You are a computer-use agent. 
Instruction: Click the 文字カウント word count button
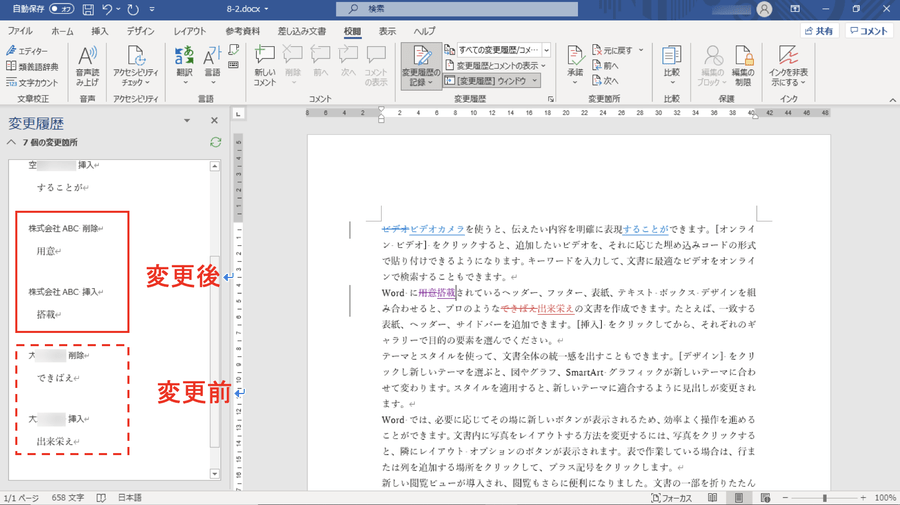coord(33,82)
